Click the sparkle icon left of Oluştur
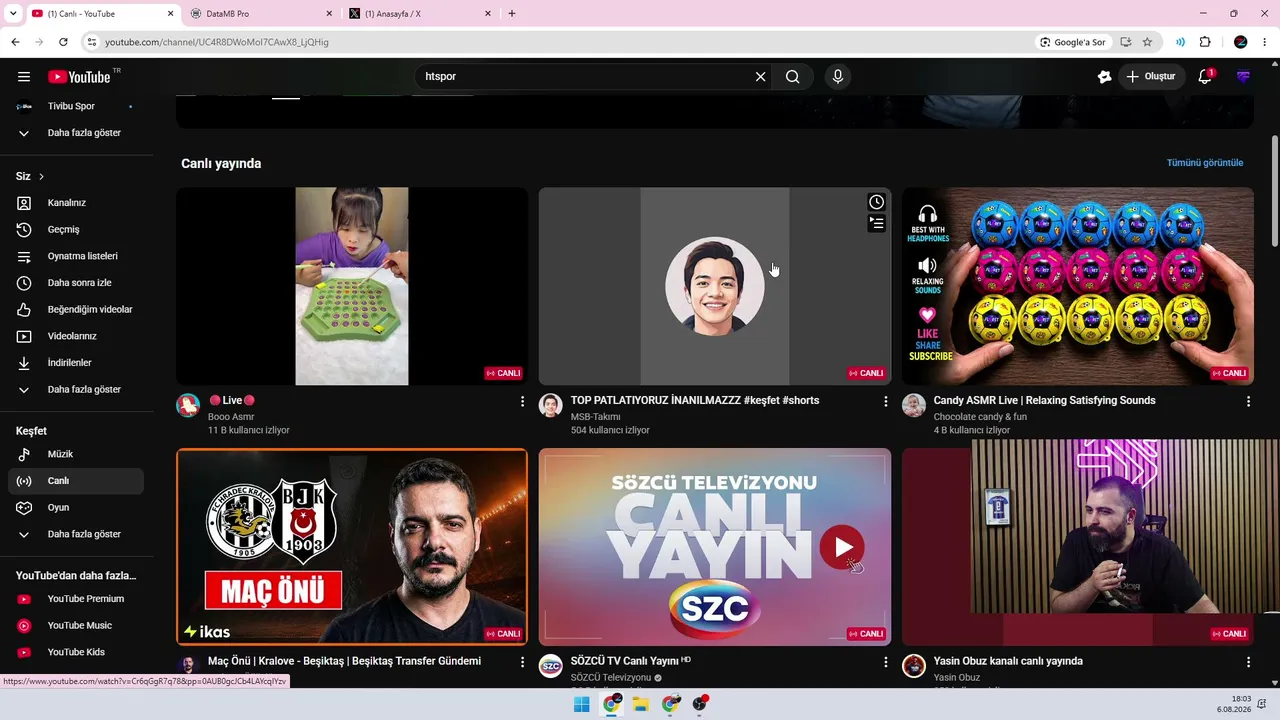This screenshot has height=720, width=1280. pyautogui.click(x=1104, y=77)
